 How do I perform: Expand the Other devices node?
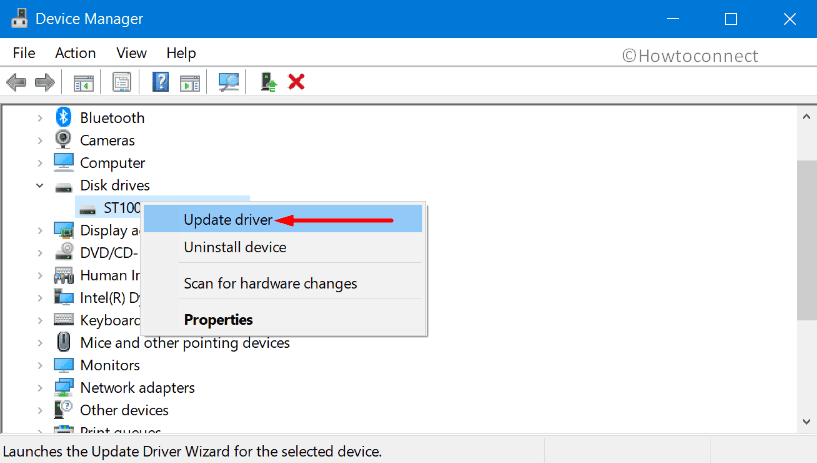tap(40, 410)
